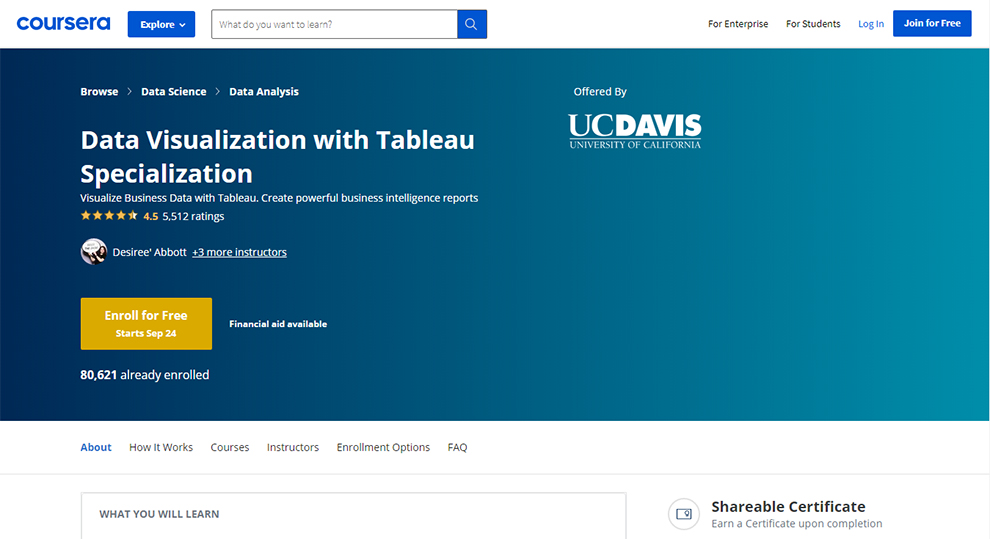Open For Enterprise link

(x=737, y=23)
